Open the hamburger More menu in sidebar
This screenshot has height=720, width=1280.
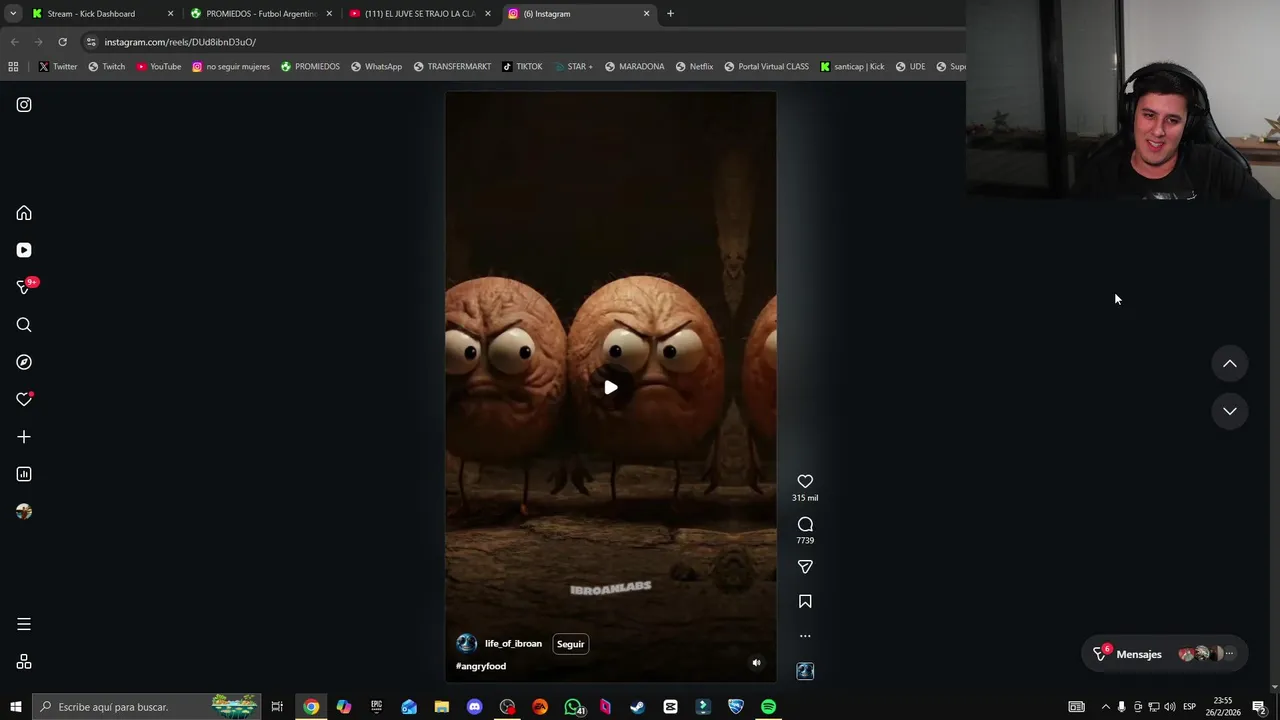coord(24,624)
